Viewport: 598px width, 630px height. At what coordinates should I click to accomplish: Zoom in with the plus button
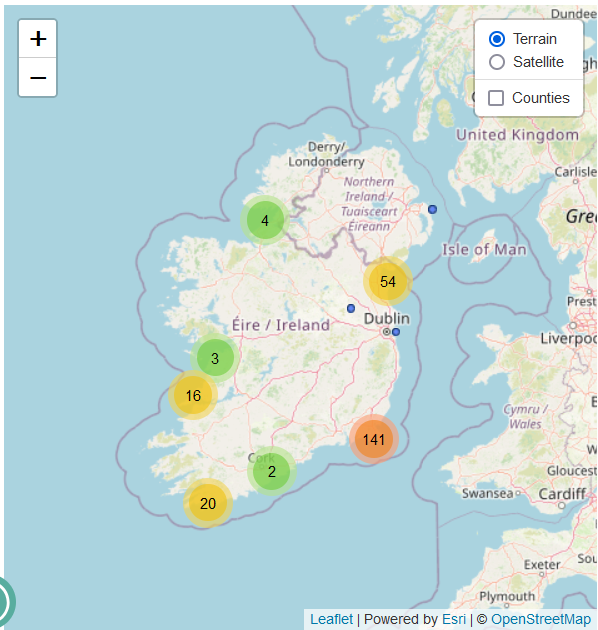coord(37,39)
